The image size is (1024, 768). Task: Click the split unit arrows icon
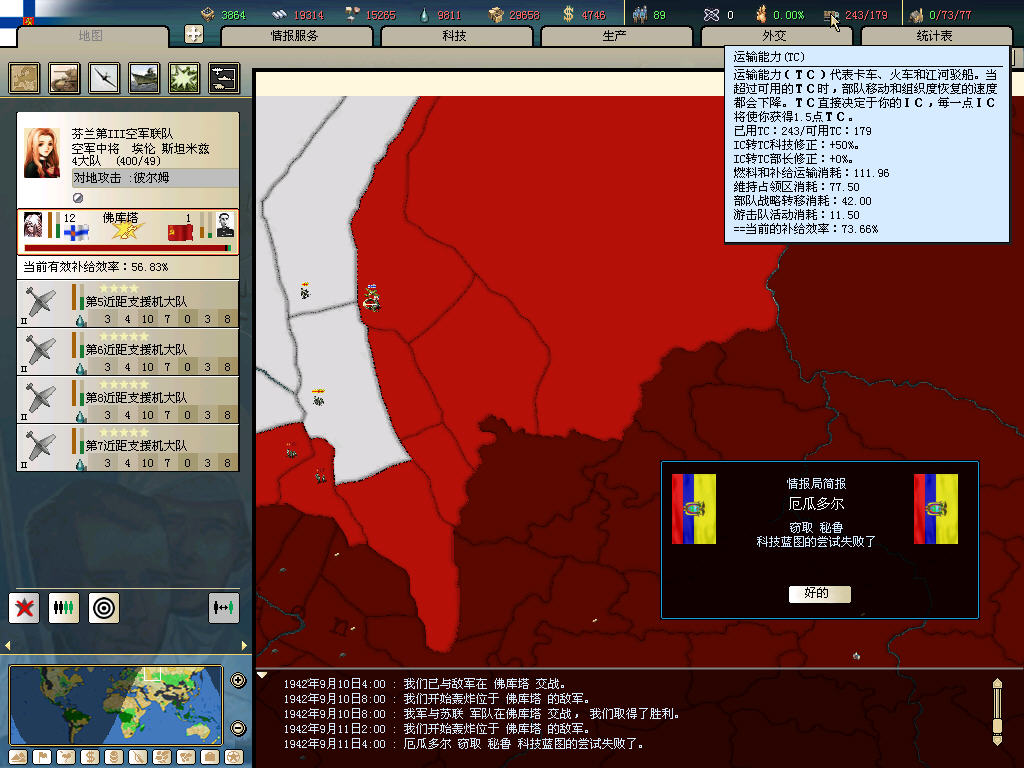click(224, 608)
